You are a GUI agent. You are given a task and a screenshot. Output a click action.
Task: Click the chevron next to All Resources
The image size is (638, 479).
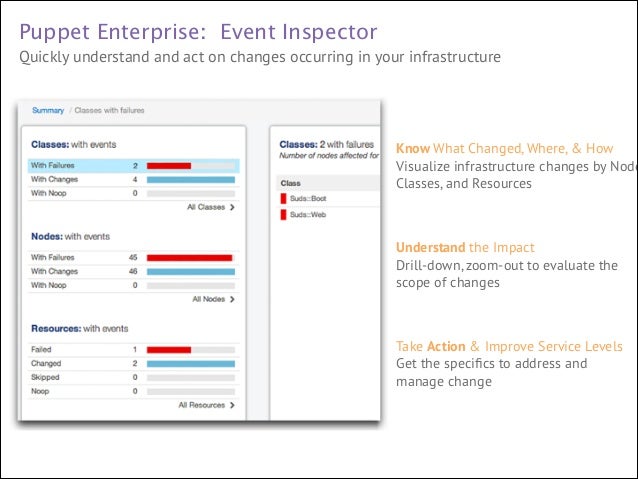tap(232, 405)
